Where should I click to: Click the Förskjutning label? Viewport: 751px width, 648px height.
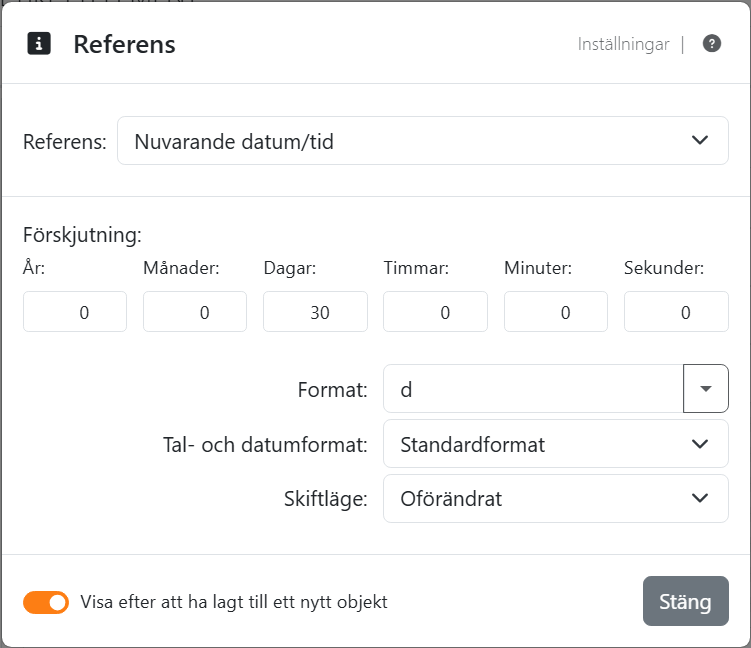click(82, 235)
